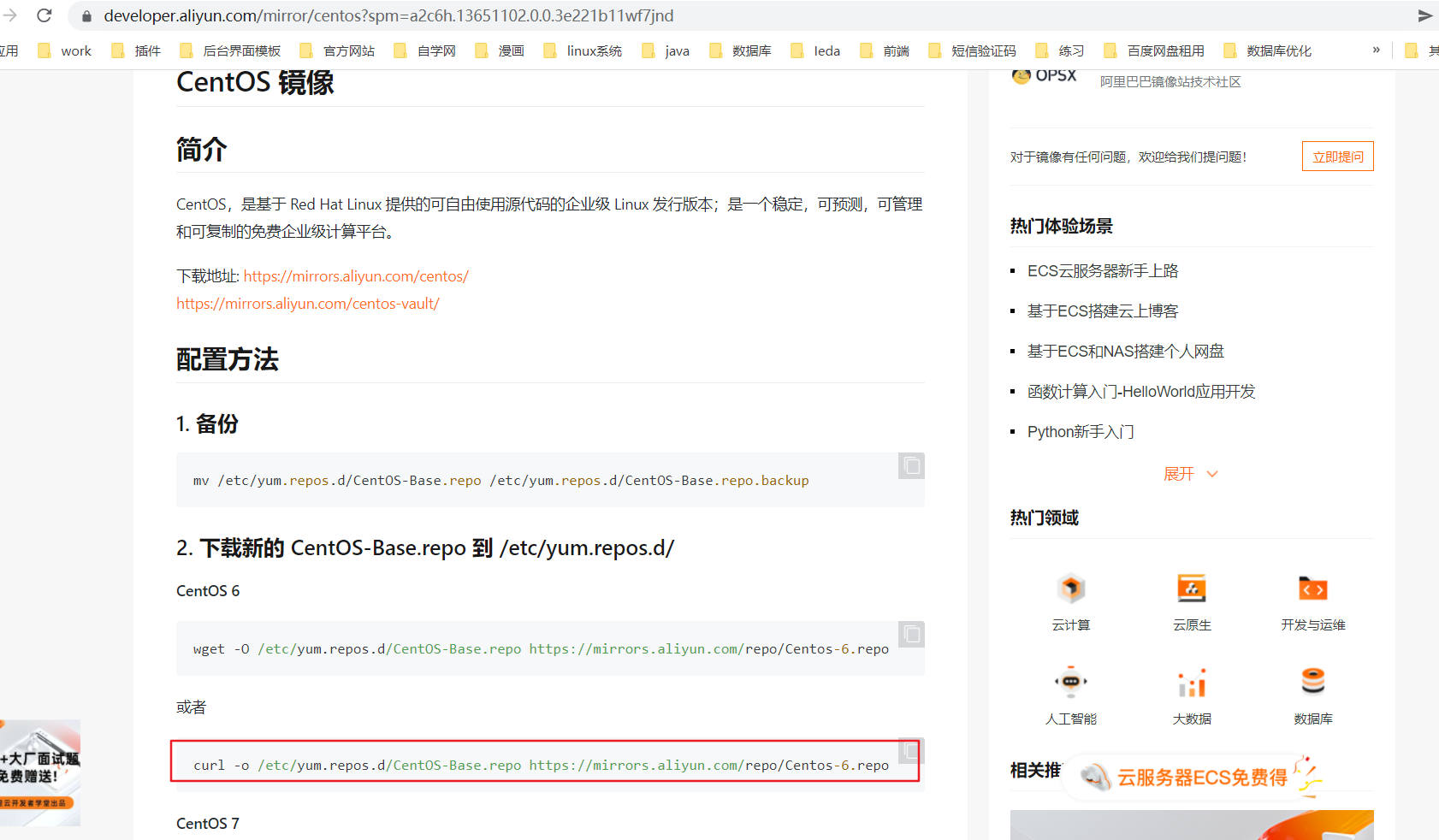Click the send icon at right of the address bar

[1424, 15]
